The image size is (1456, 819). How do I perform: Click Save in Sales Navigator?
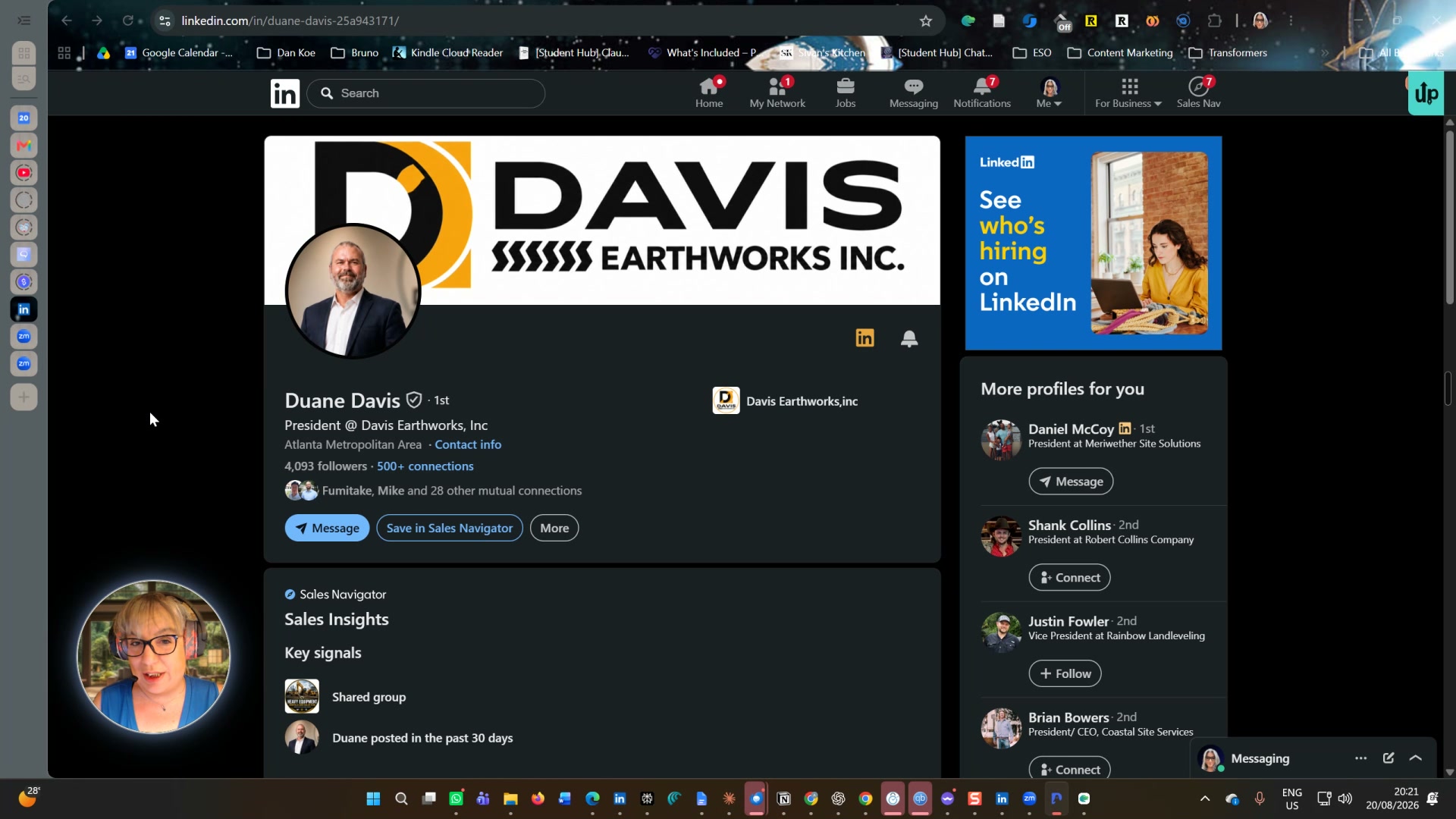[450, 529]
